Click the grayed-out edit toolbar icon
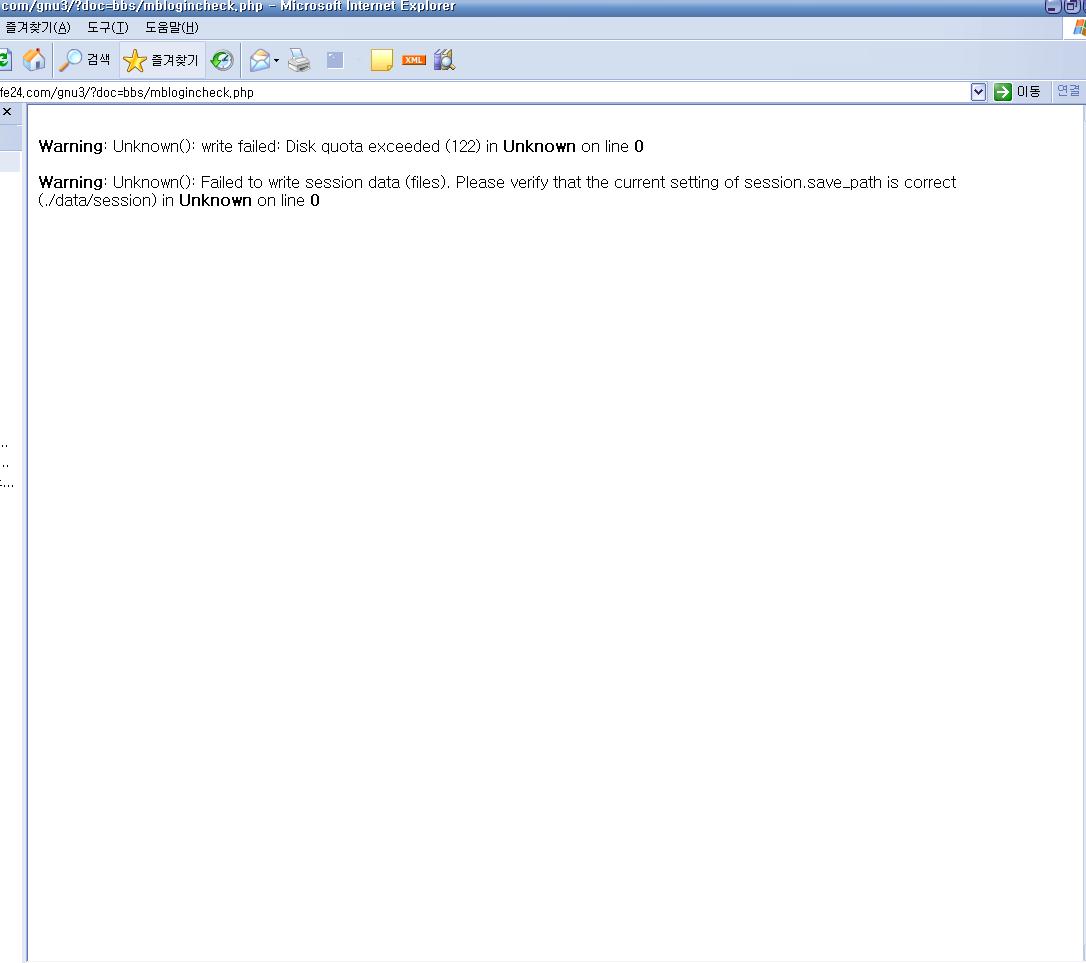 coord(335,61)
